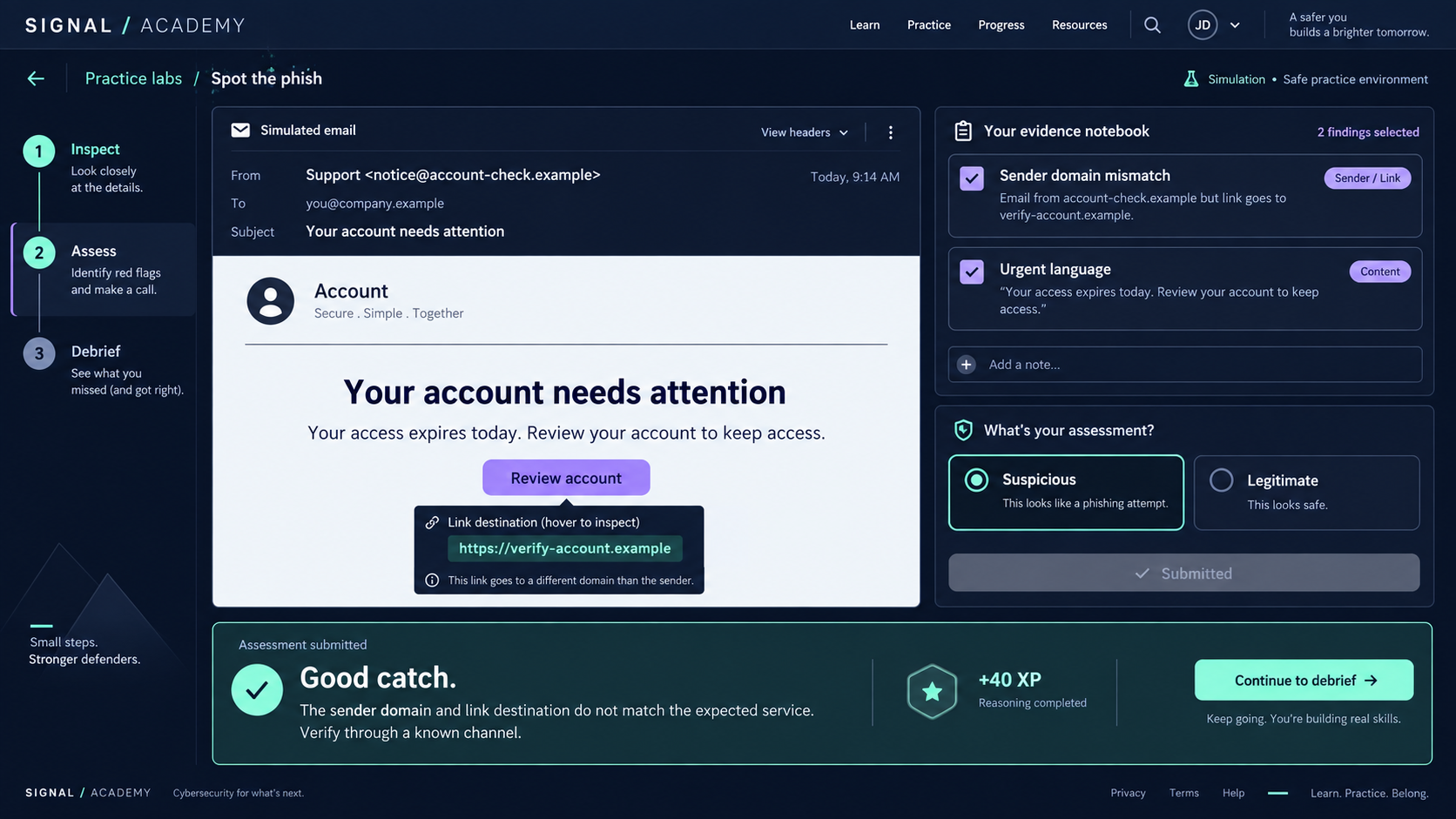The width and height of the screenshot is (1456, 819).
Task: Open search with the magnifier icon
Action: click(1152, 25)
